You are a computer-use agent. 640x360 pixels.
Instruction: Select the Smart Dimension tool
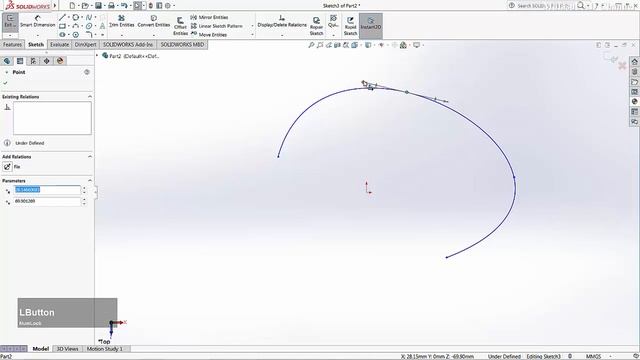[x=38, y=21]
